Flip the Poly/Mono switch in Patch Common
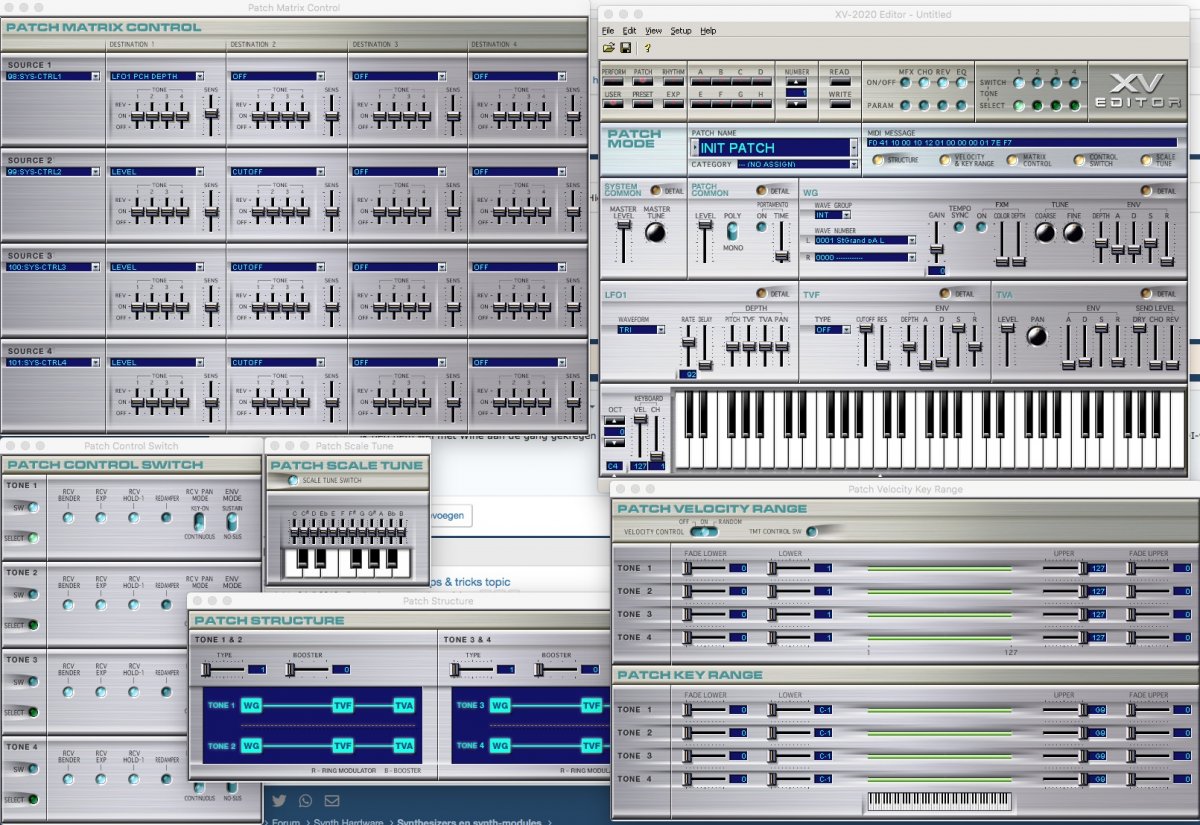Image resolution: width=1200 pixels, height=825 pixels. [x=730, y=230]
